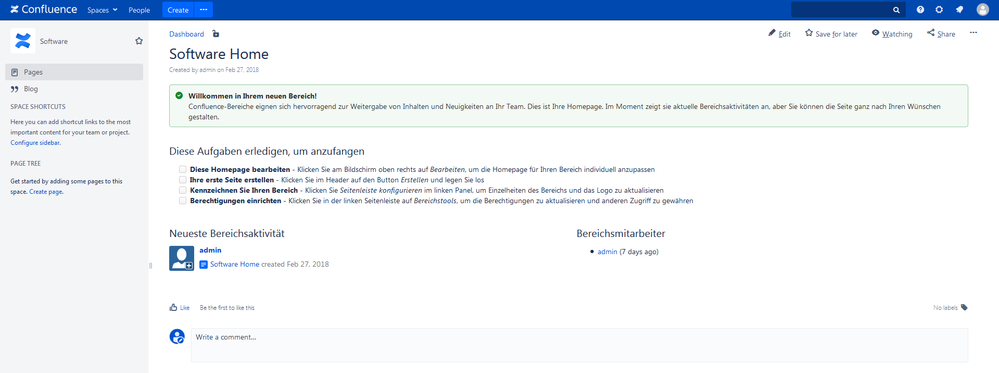Click the 'PAGE TREE' sidebar heading
This screenshot has height=373, width=999.
click(25, 164)
